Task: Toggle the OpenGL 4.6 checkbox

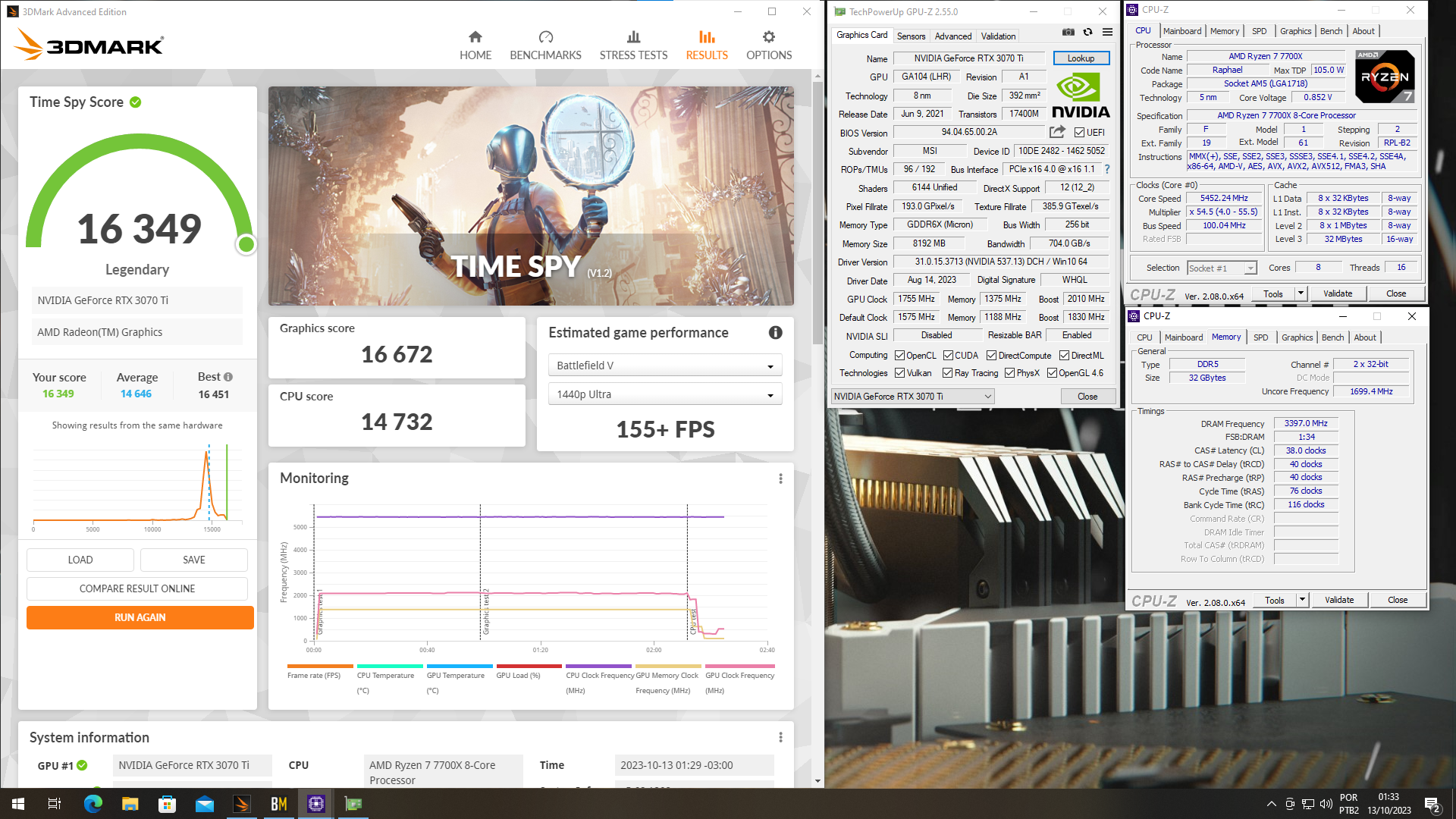Action: 1052,373
